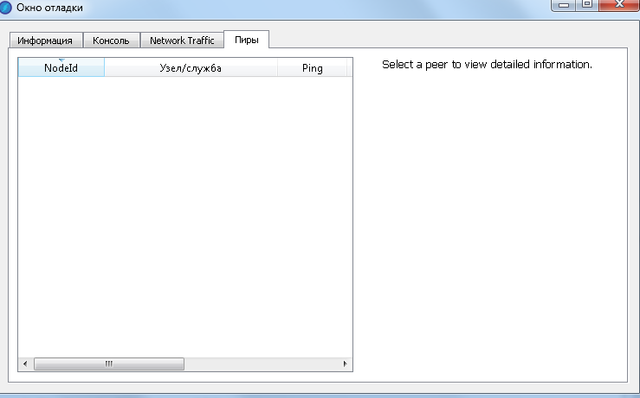Close the Окно отладки window
The image size is (640, 398).
click(619, 5)
